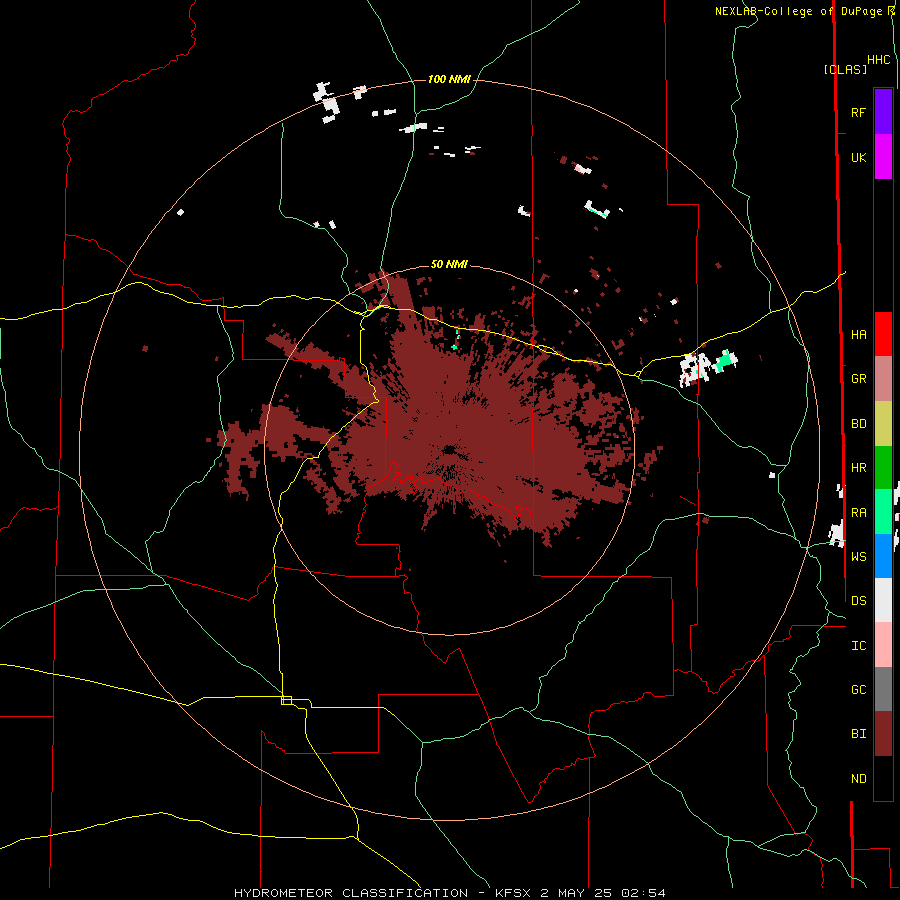Click the GC legend label
The height and width of the screenshot is (900, 900).
click(858, 689)
